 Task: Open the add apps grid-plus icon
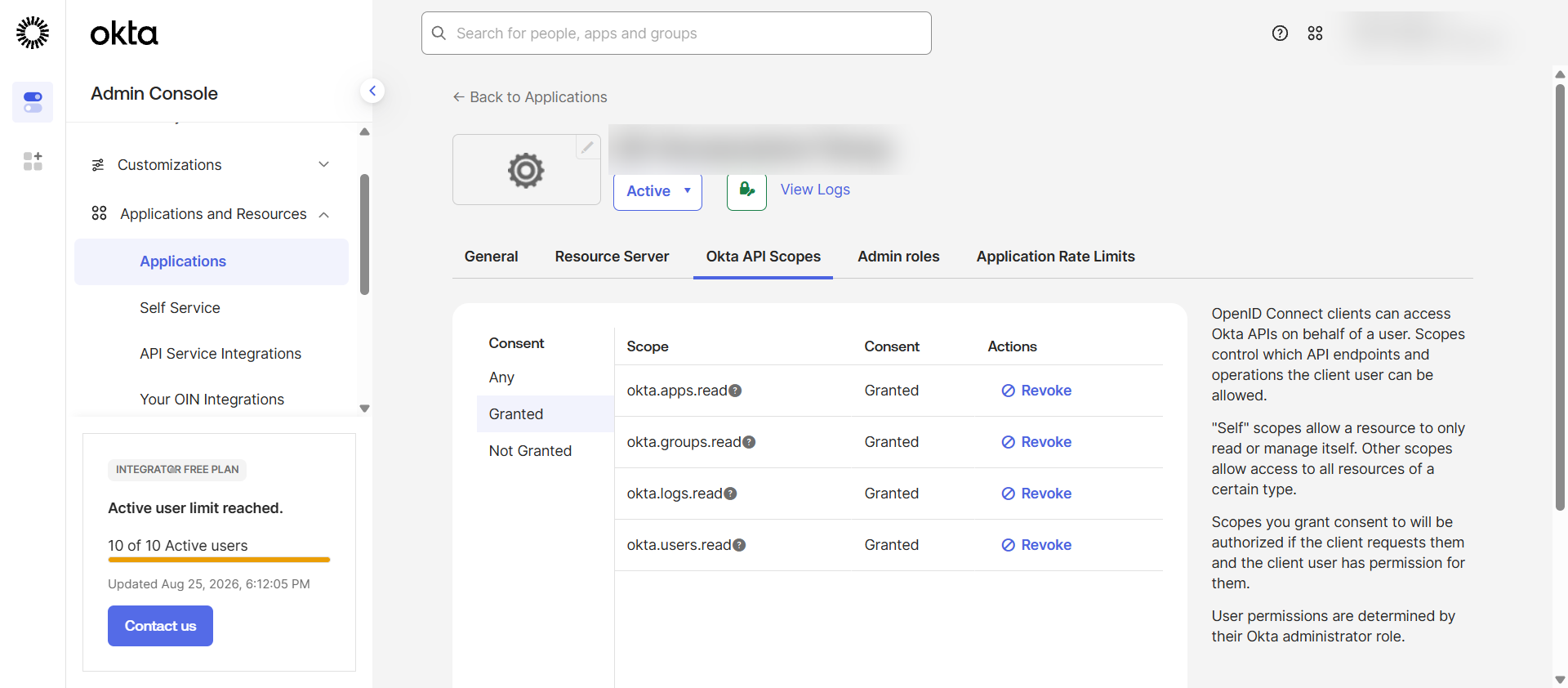point(33,161)
